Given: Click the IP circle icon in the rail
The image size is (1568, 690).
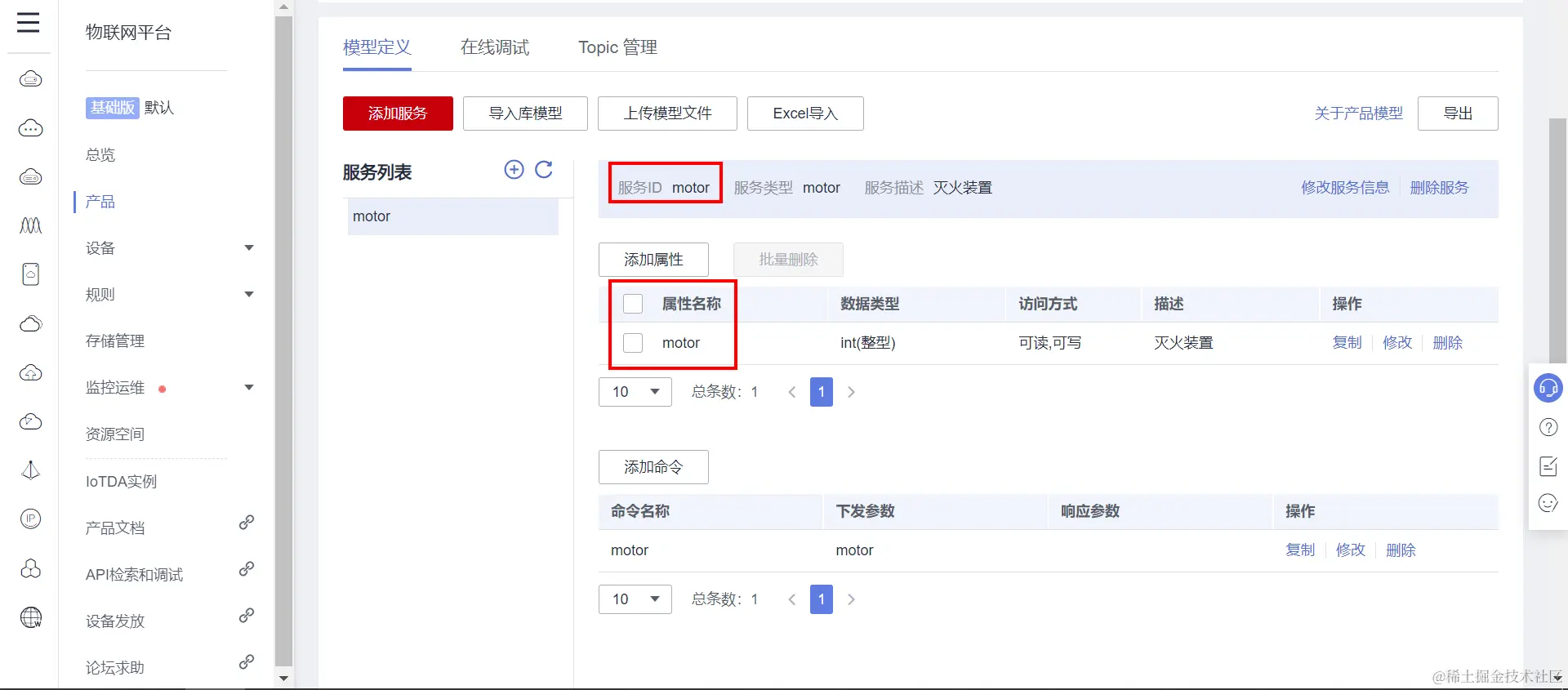Looking at the screenshot, I should pyautogui.click(x=31, y=519).
